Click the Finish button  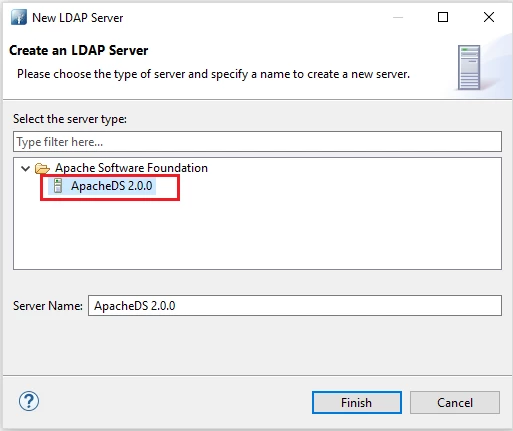[x=357, y=402]
